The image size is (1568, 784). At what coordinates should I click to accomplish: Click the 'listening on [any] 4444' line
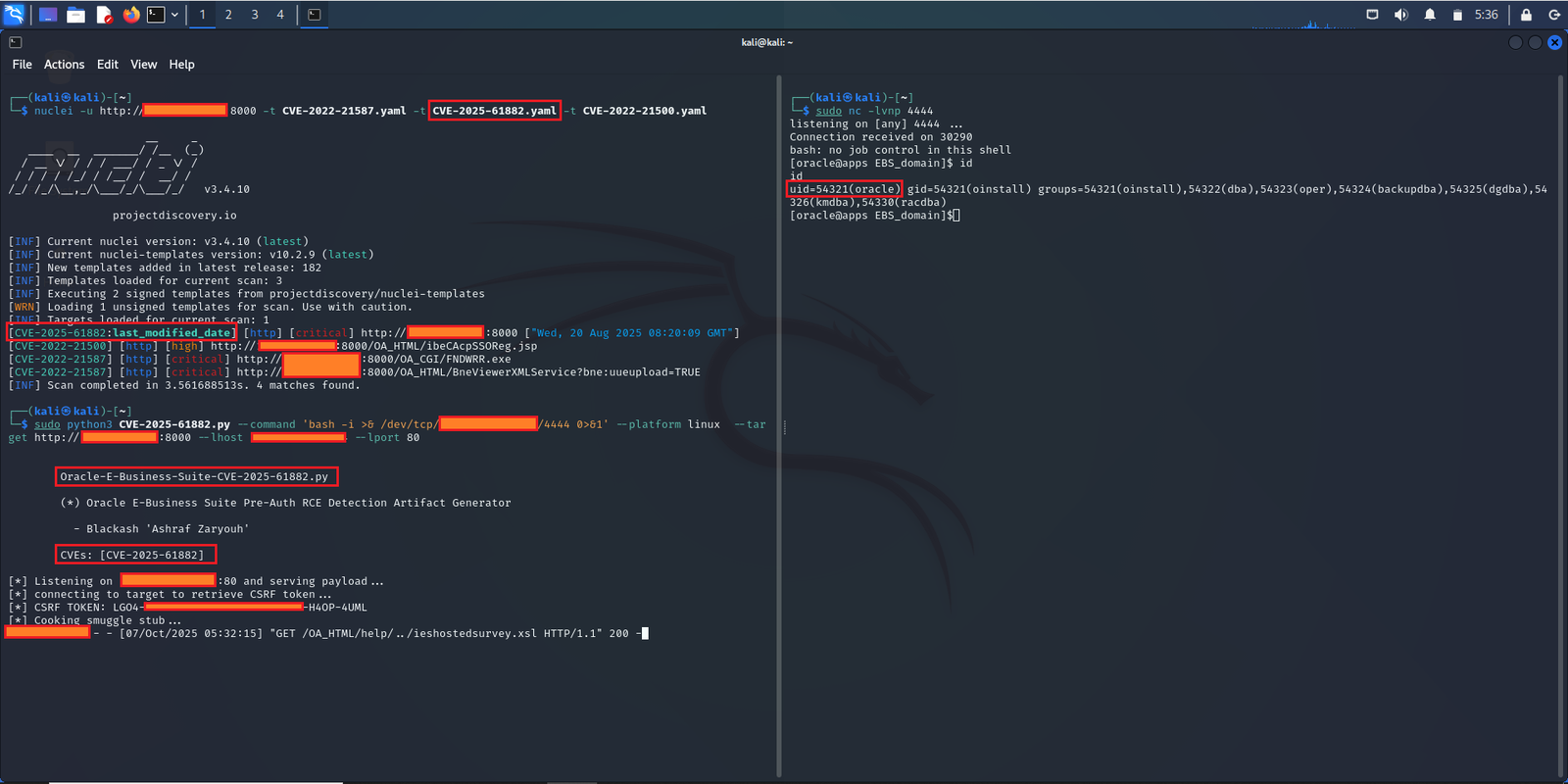tap(876, 124)
